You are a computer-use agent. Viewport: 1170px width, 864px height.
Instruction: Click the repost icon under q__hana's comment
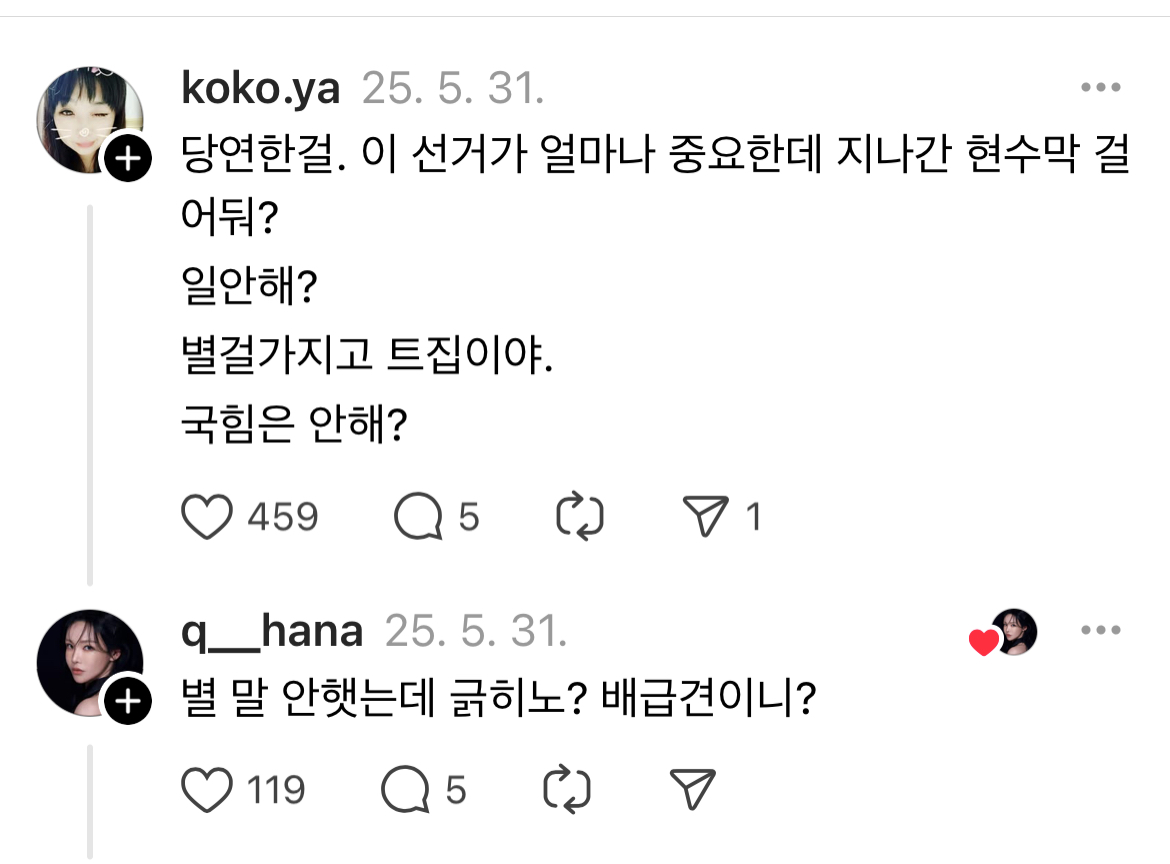click(570, 789)
